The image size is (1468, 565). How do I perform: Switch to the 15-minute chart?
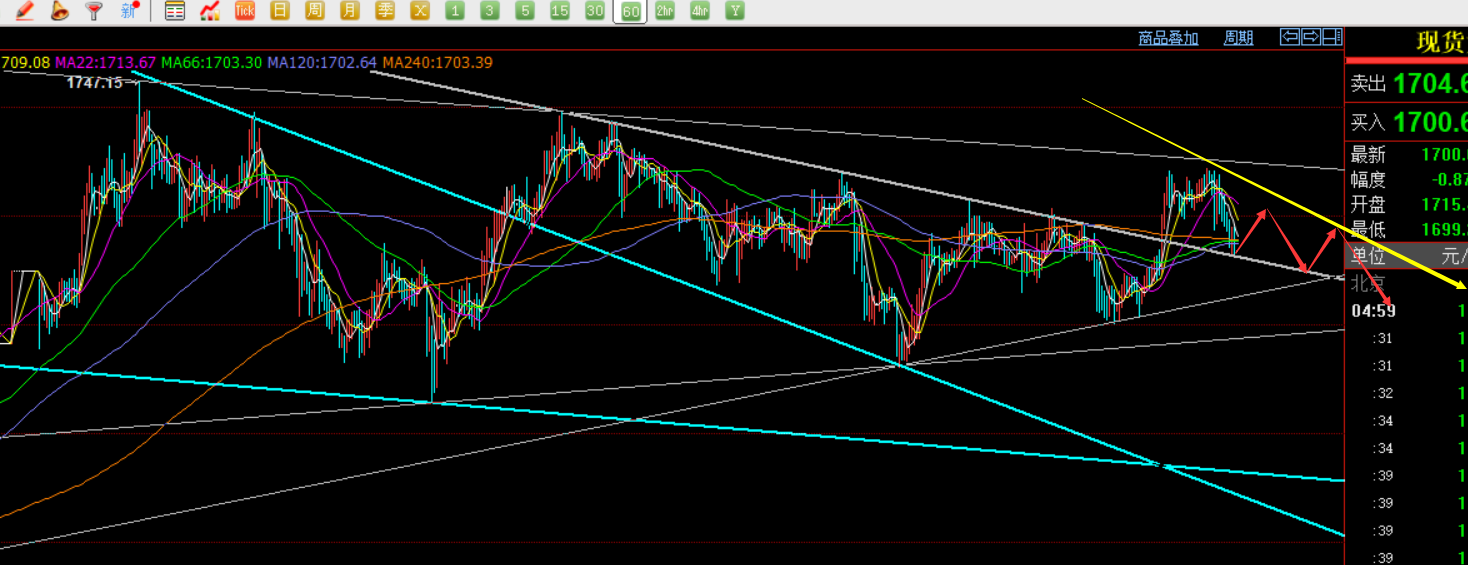tap(560, 11)
